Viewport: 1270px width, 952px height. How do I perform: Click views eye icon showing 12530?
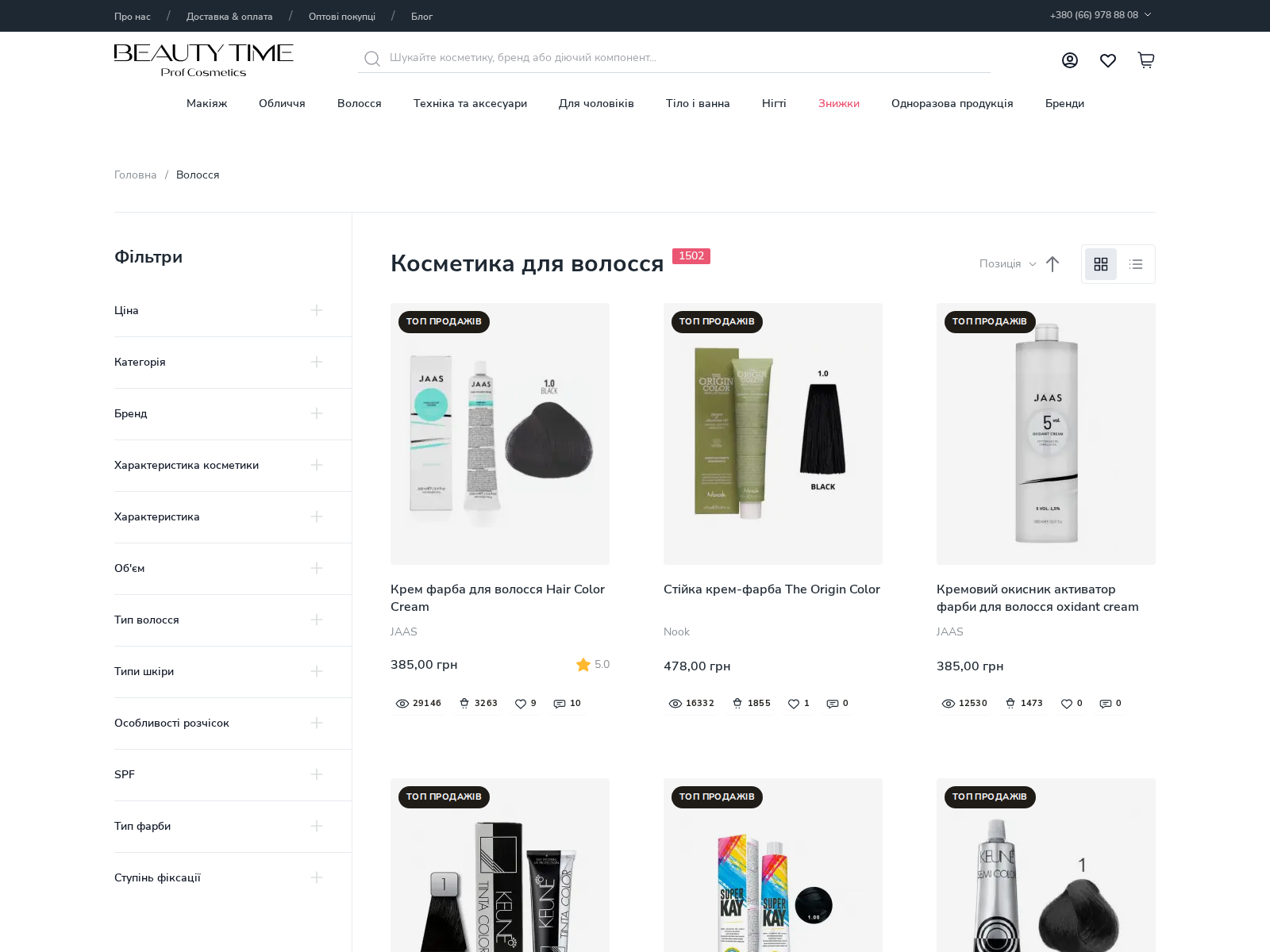pyautogui.click(x=949, y=704)
